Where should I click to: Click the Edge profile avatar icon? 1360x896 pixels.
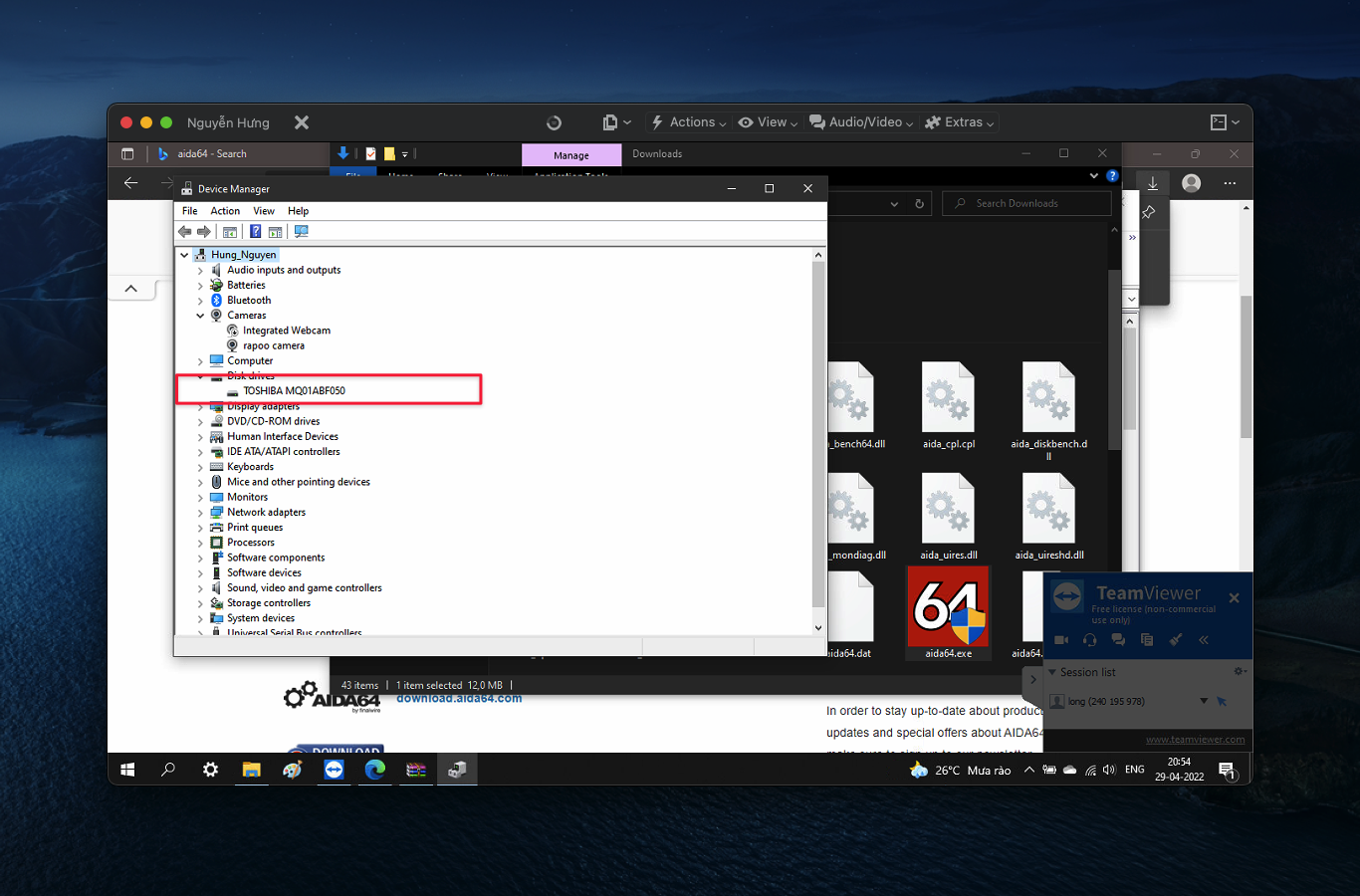point(1191,183)
